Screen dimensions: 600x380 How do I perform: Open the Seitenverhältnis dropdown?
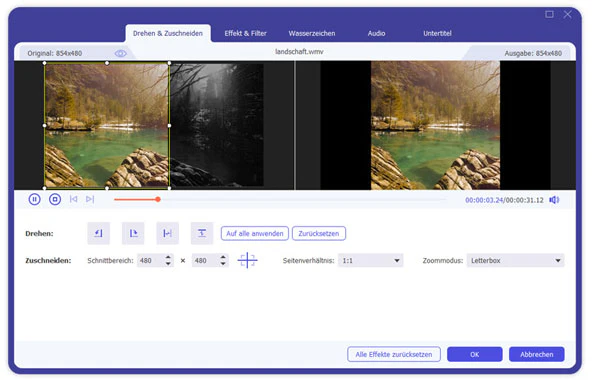click(370, 261)
